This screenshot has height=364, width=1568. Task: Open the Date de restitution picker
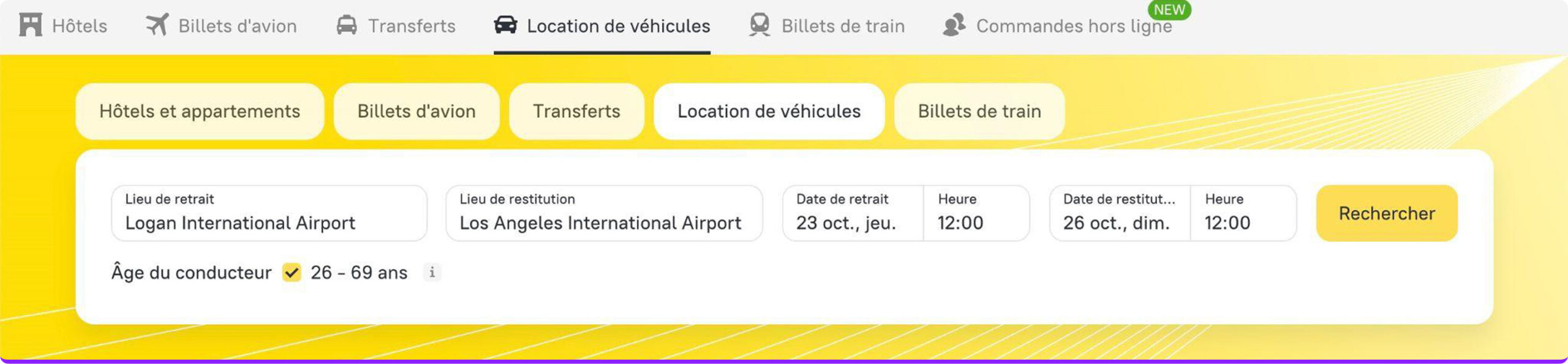[1120, 213]
